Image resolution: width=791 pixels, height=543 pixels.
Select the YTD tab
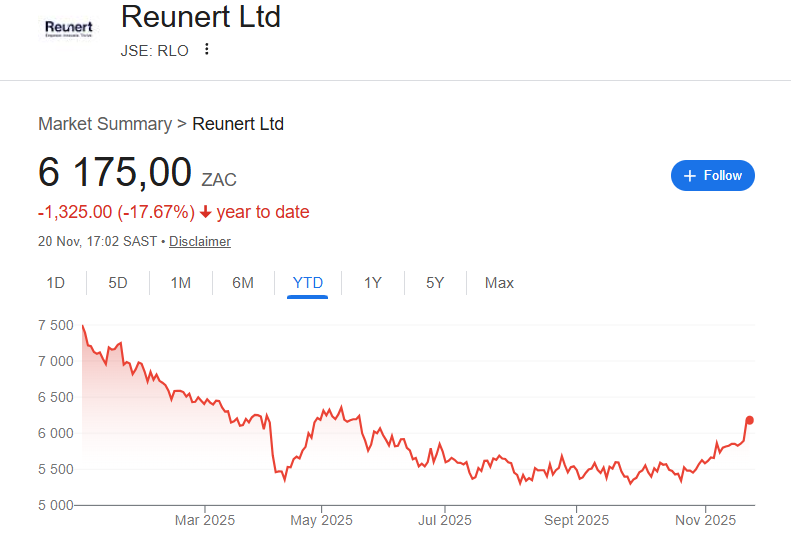point(307,283)
